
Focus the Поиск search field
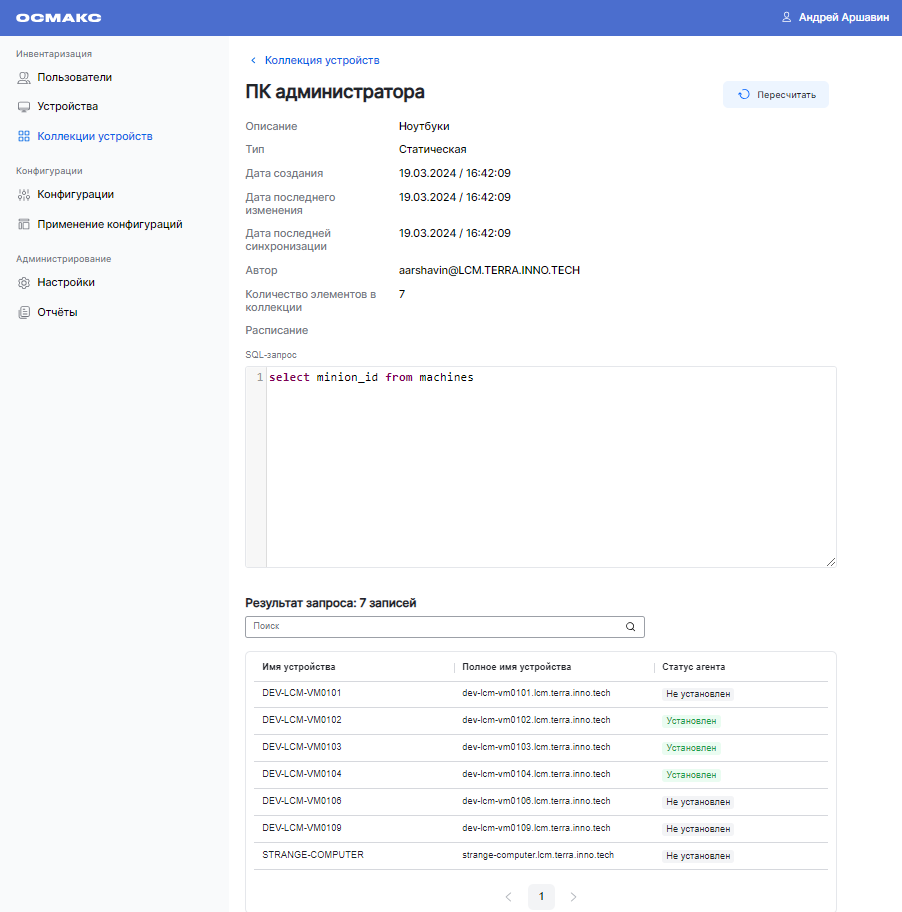(435, 627)
